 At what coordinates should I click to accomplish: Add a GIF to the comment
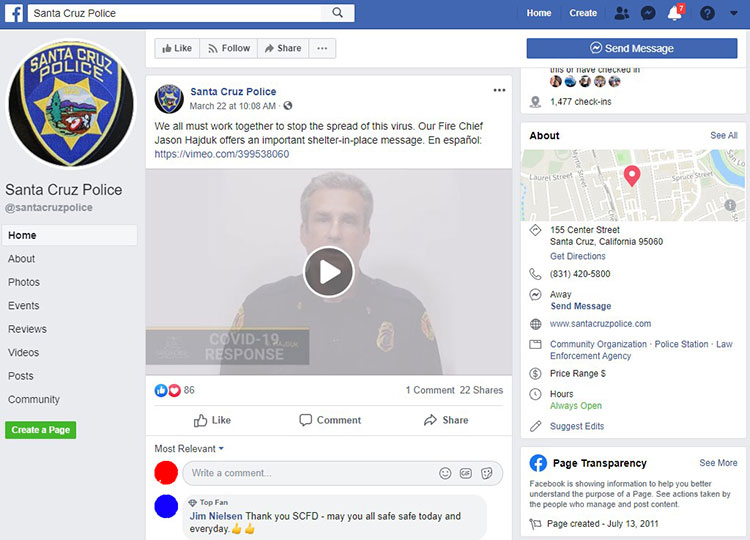tap(466, 473)
